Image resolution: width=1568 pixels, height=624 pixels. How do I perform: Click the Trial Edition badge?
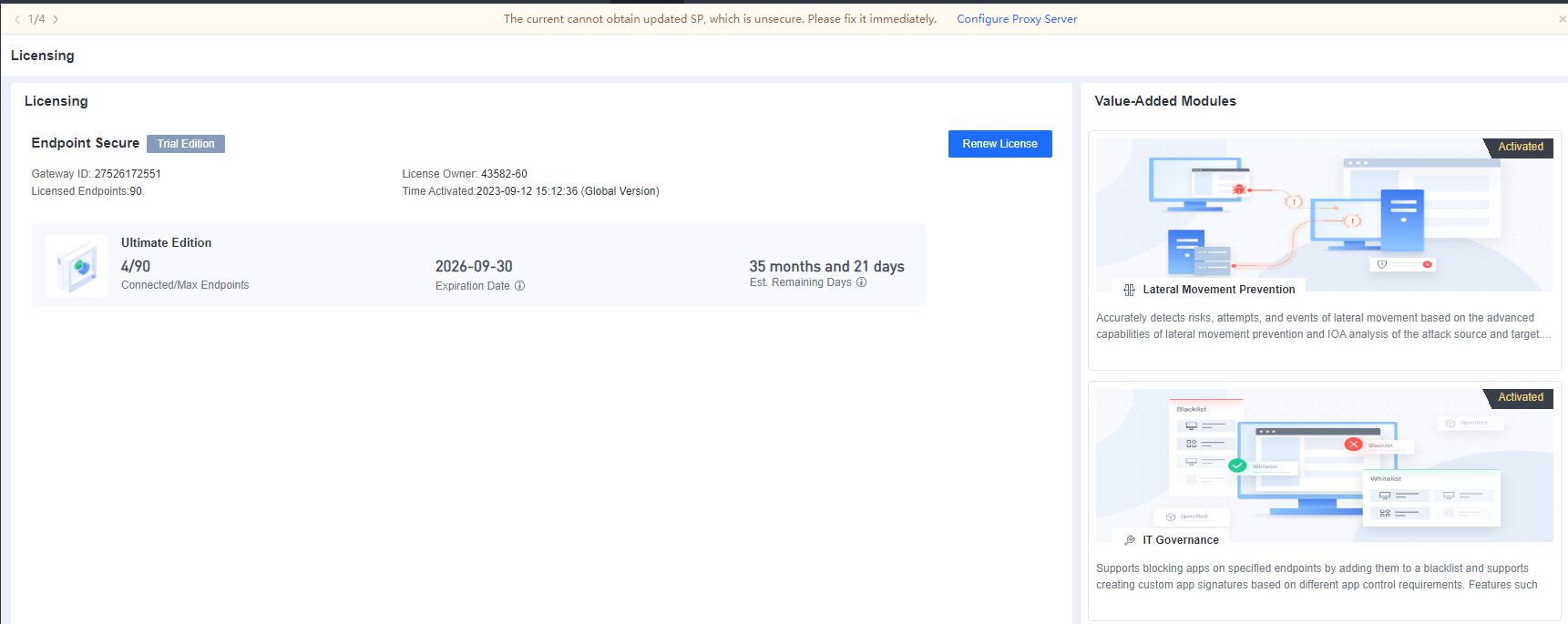[186, 144]
